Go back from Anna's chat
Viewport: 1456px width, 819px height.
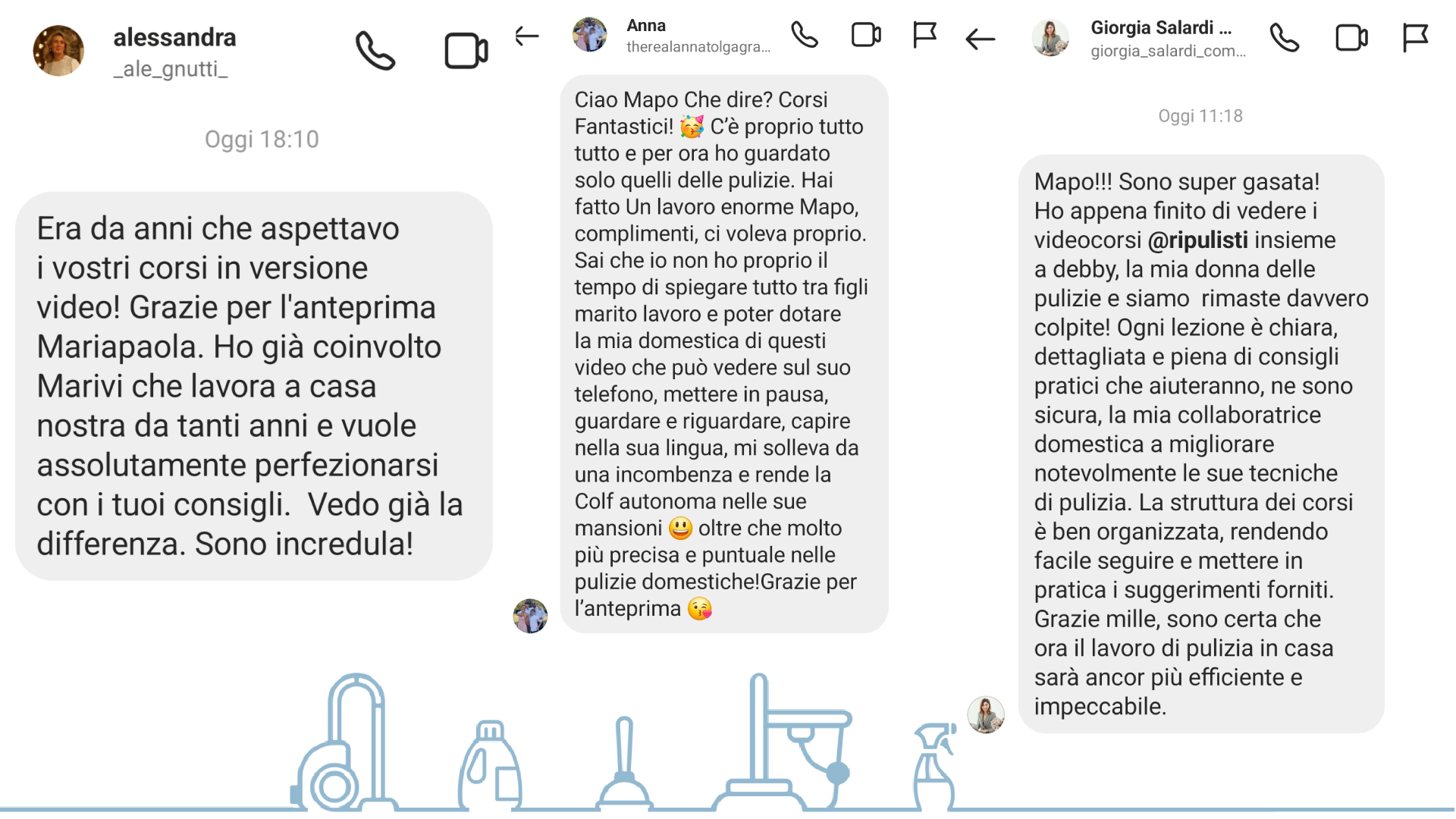click(526, 36)
